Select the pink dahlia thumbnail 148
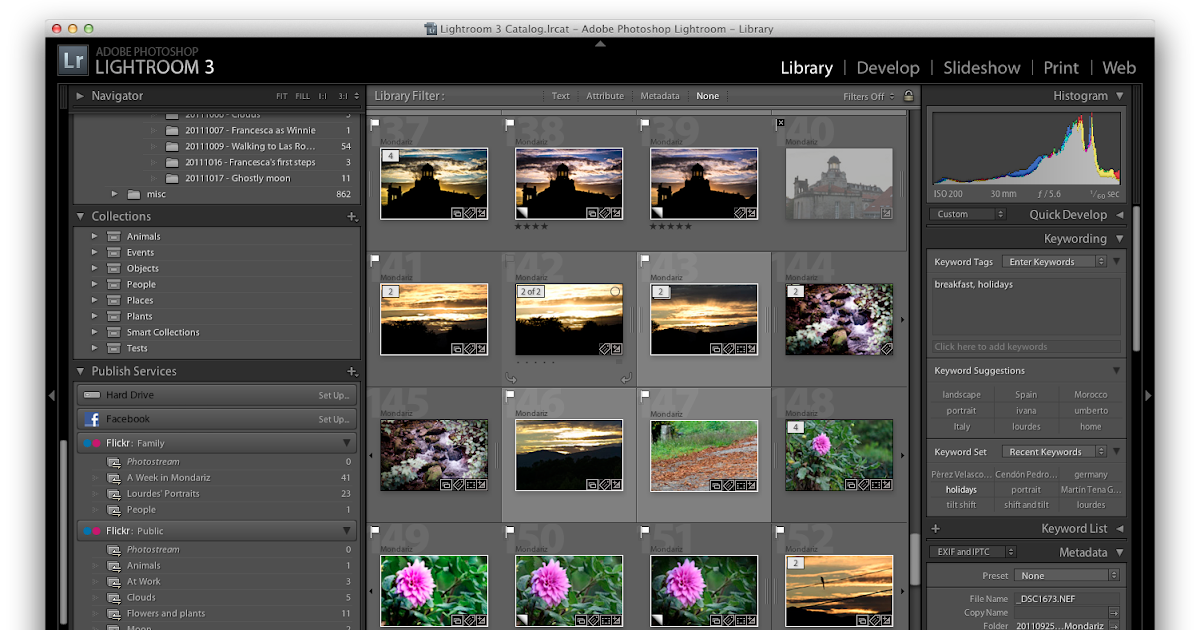 click(x=839, y=456)
